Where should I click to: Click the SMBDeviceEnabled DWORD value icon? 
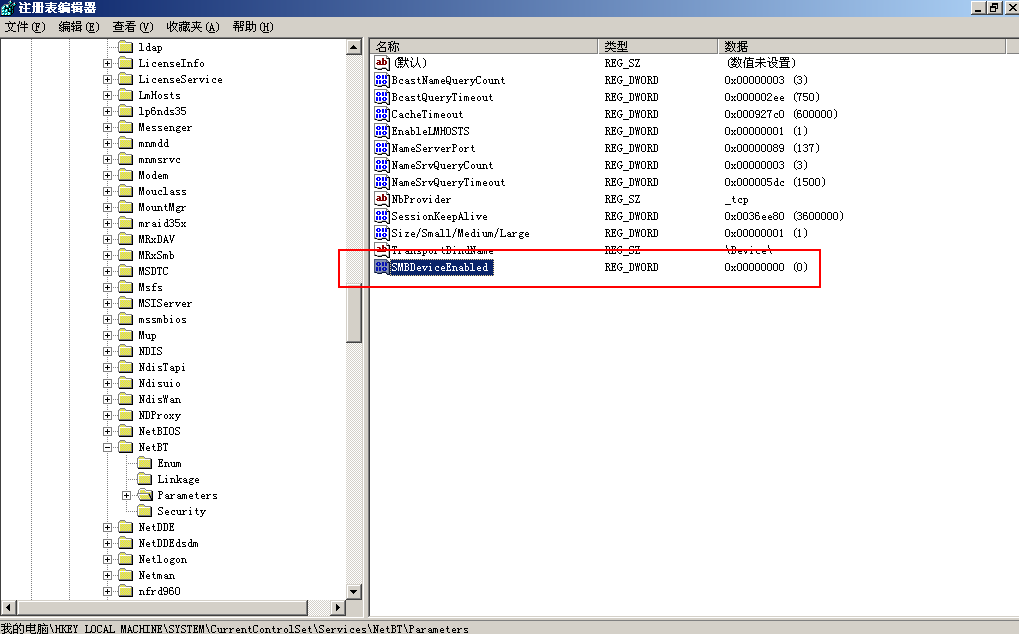(x=381, y=267)
